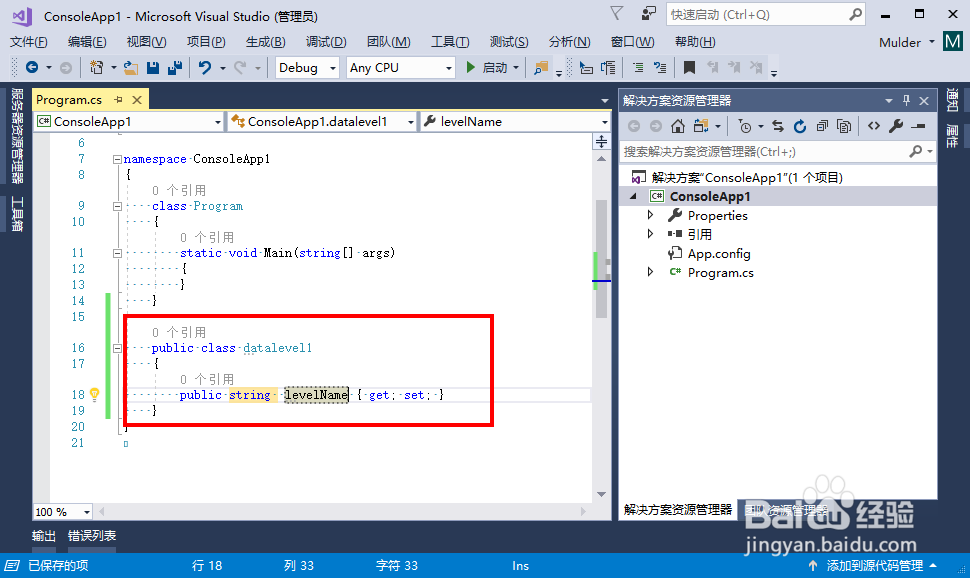Click the editor split window handle
970x578 pixels.
tap(601, 142)
